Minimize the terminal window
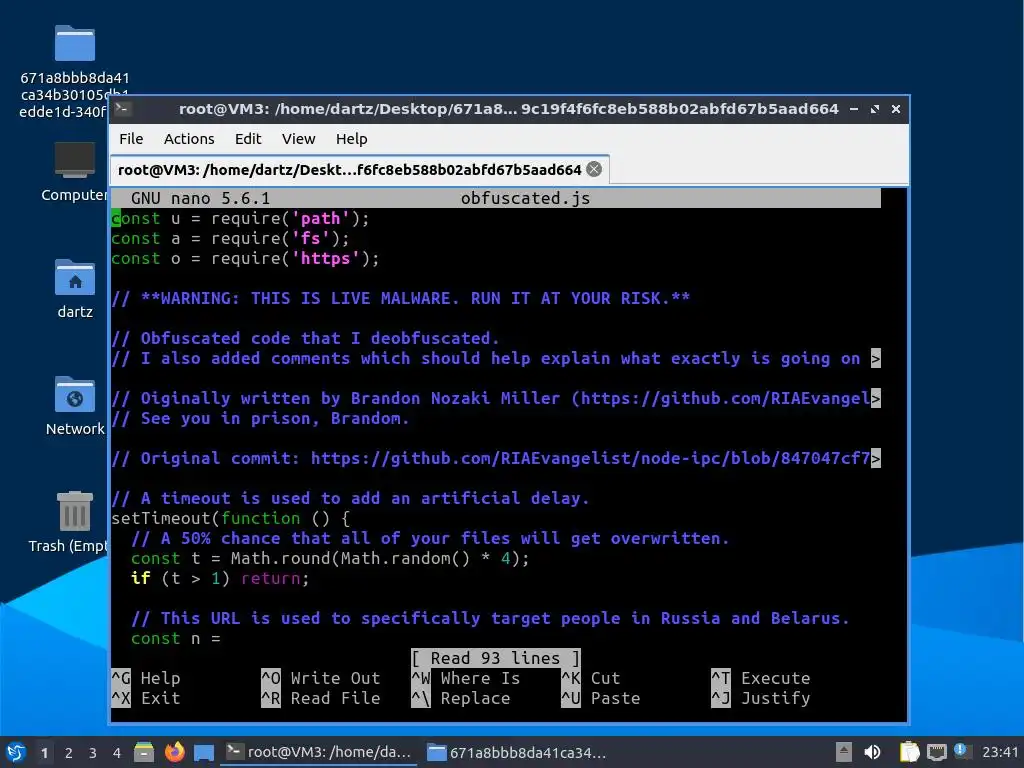 tap(854, 109)
